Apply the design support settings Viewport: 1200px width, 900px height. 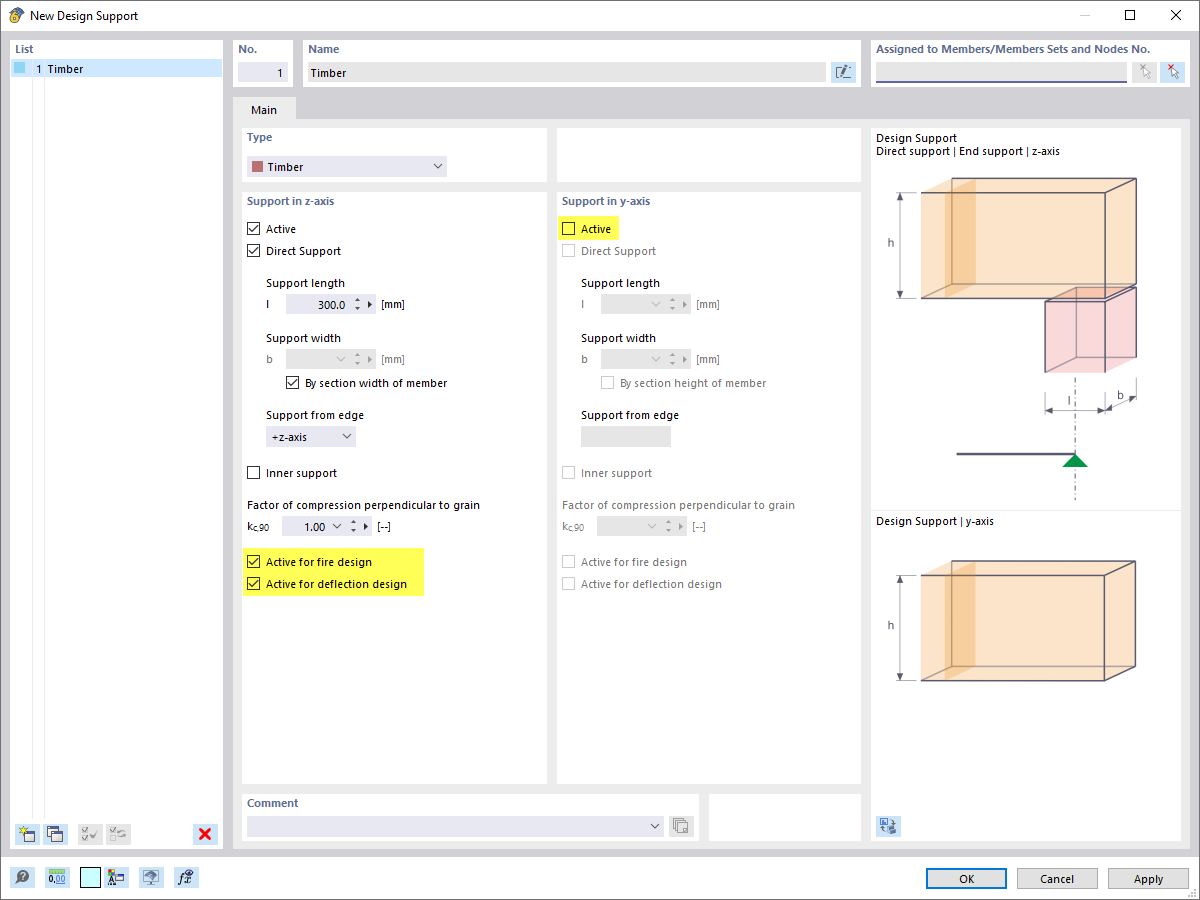coord(1147,878)
